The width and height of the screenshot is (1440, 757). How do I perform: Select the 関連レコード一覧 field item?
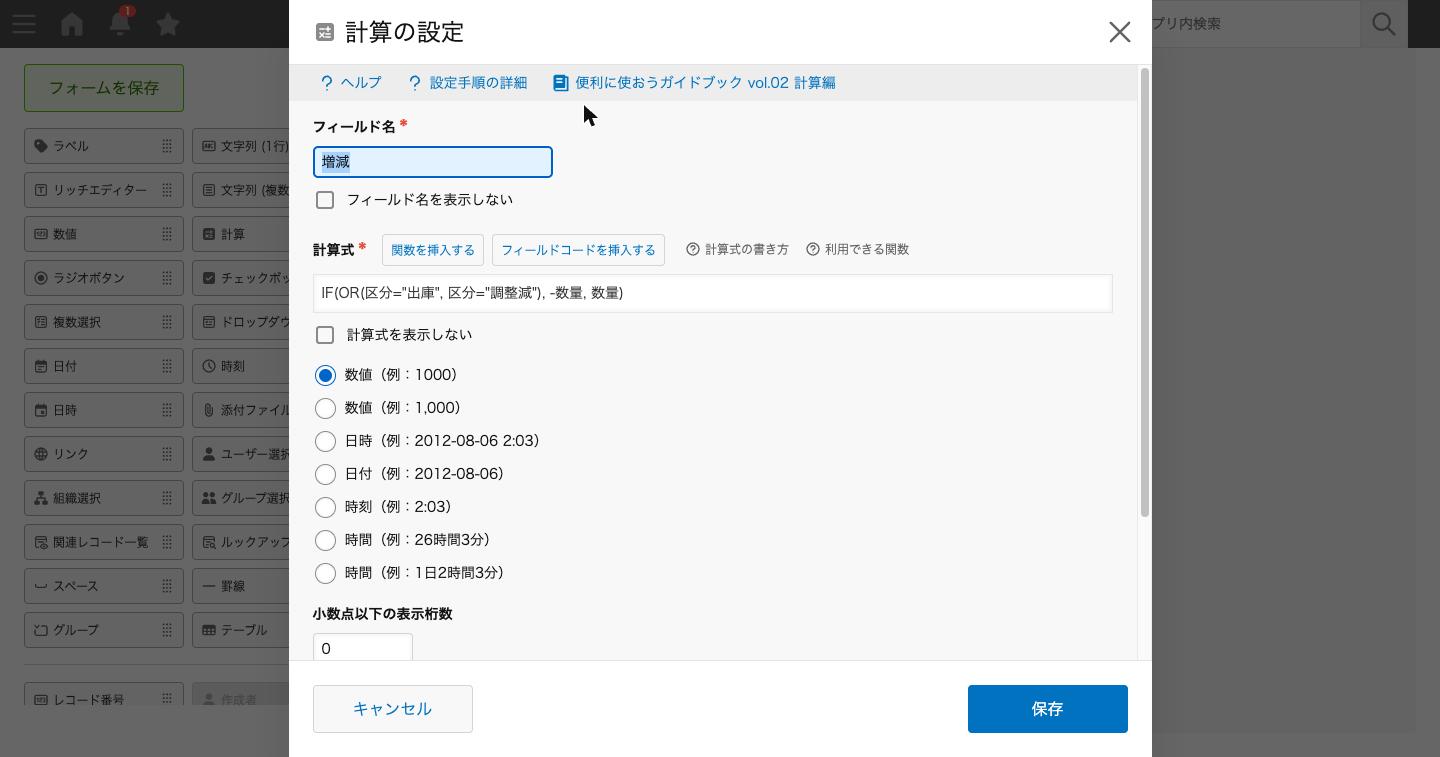(104, 542)
